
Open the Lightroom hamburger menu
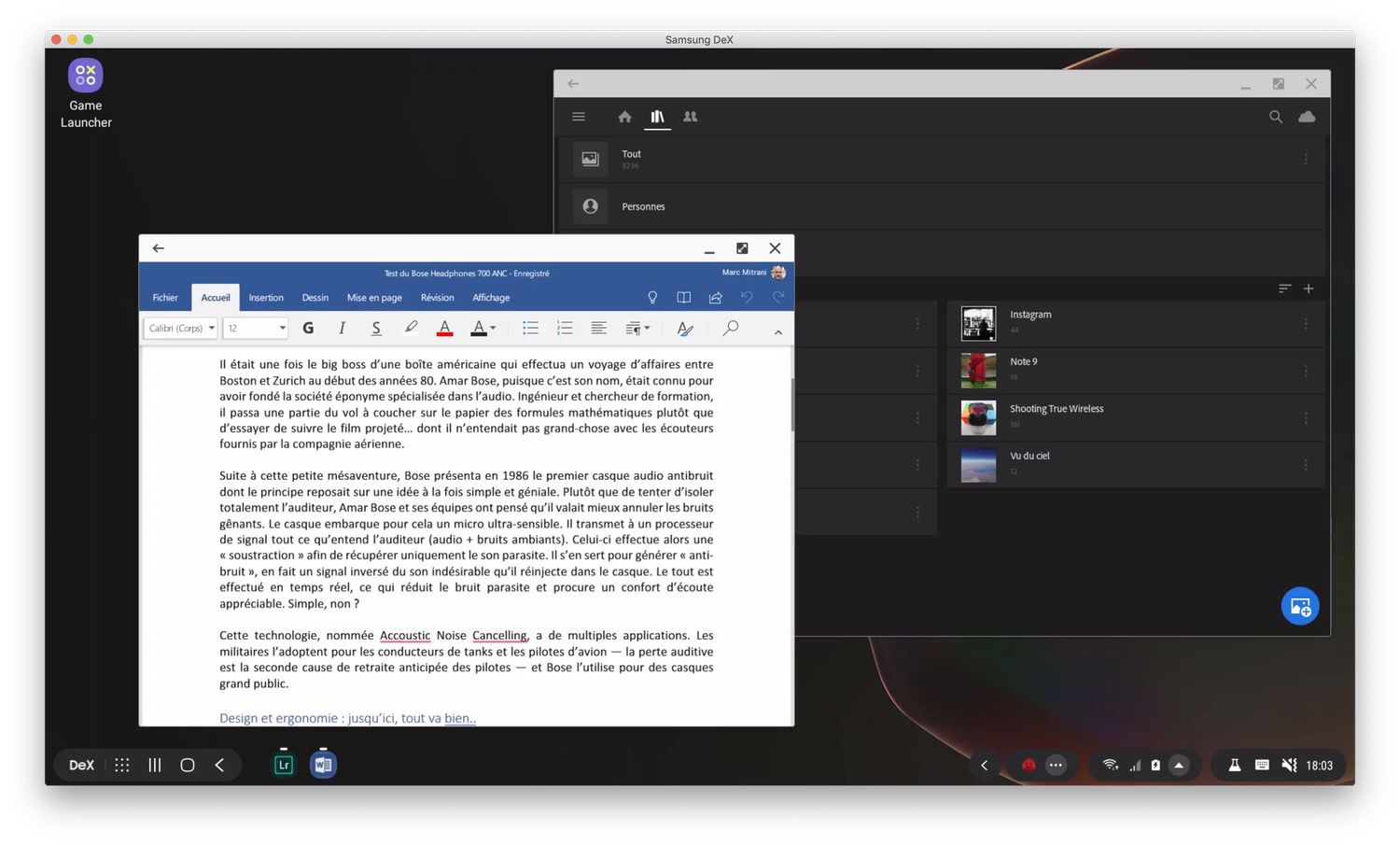click(579, 117)
